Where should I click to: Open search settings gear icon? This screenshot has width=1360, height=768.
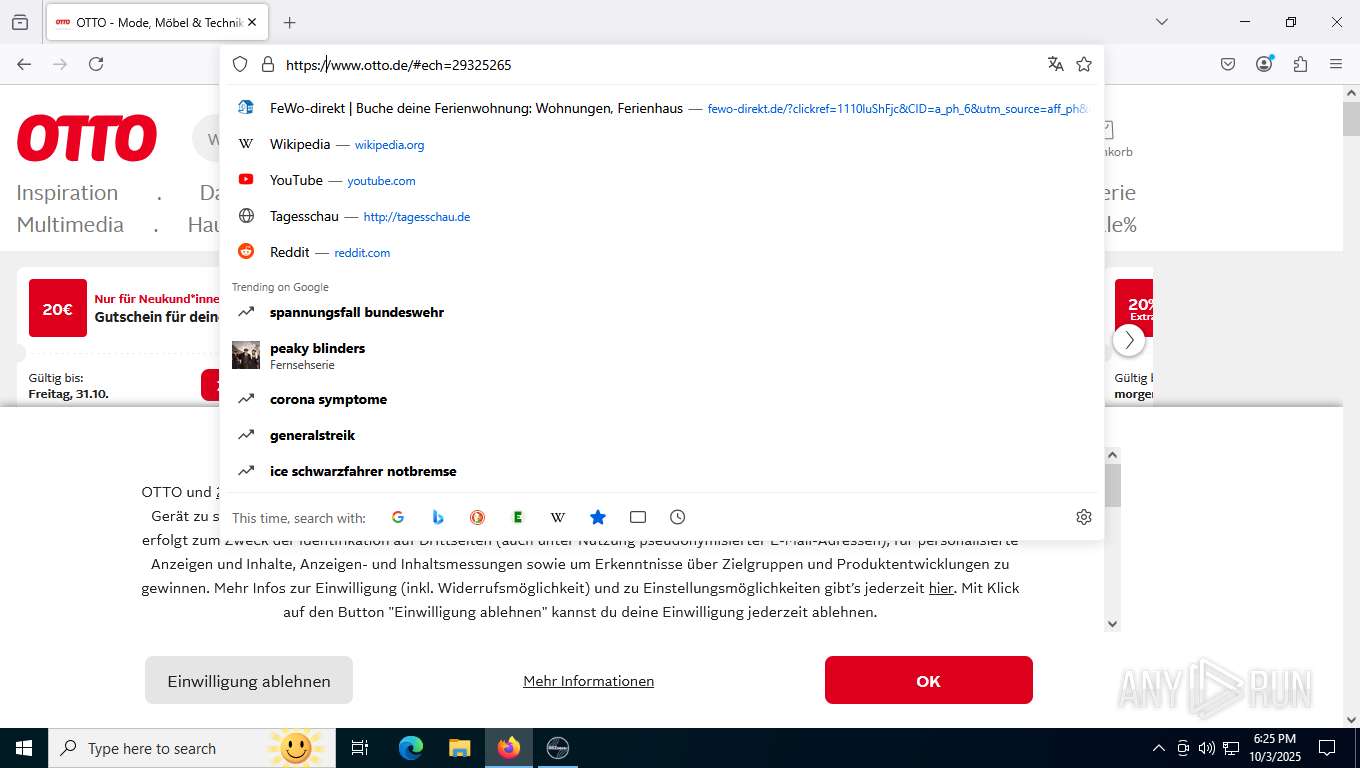1084,517
